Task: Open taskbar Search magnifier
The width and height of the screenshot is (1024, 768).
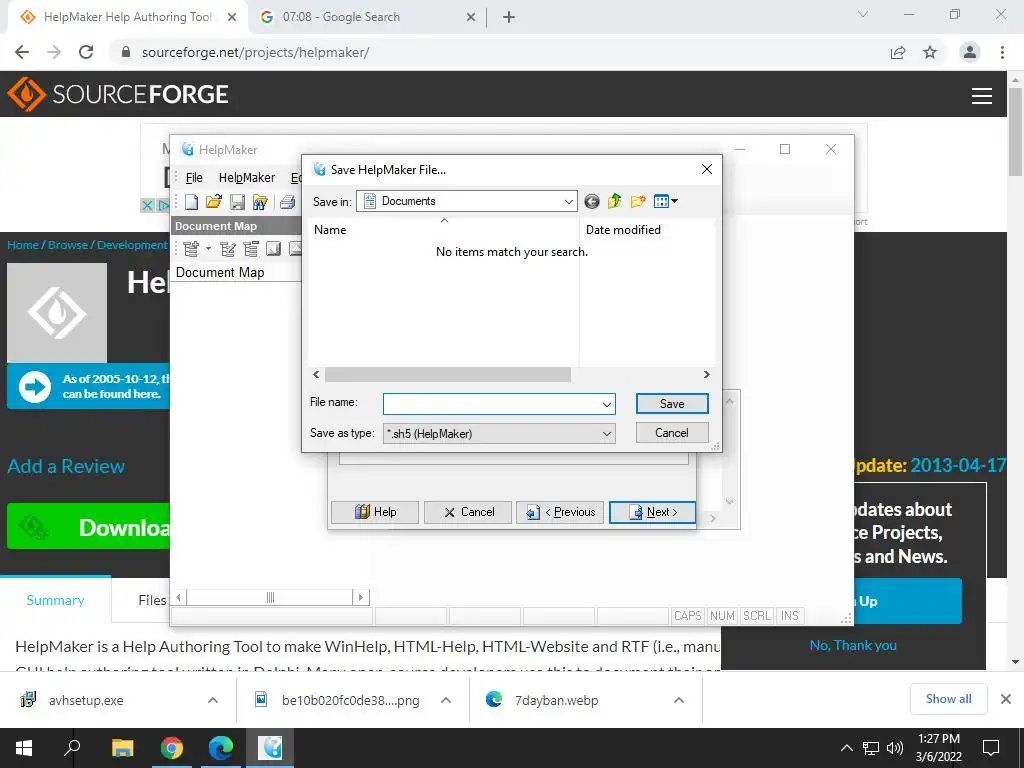Action: click(x=72, y=748)
